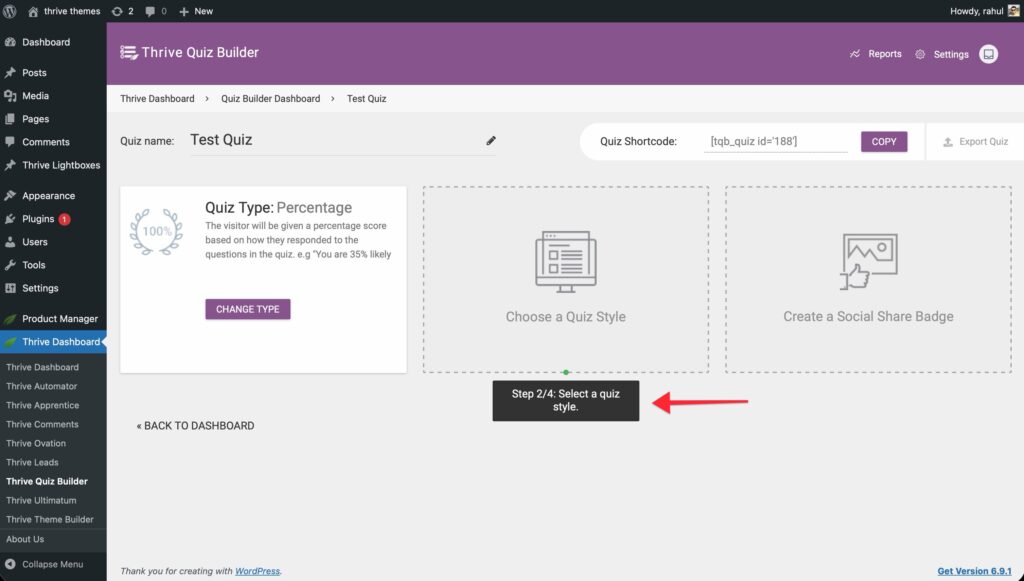1024x581 pixels.
Task: Click the CHANGE TYPE button
Action: click(x=248, y=309)
